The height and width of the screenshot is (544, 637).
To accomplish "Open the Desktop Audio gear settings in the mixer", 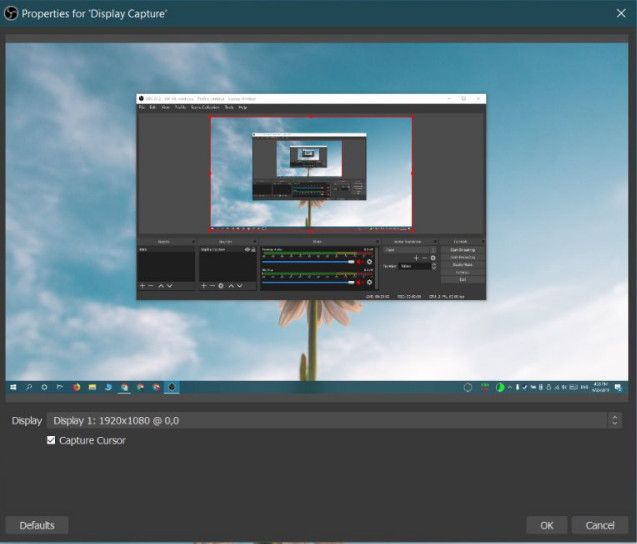I will tap(369, 262).
